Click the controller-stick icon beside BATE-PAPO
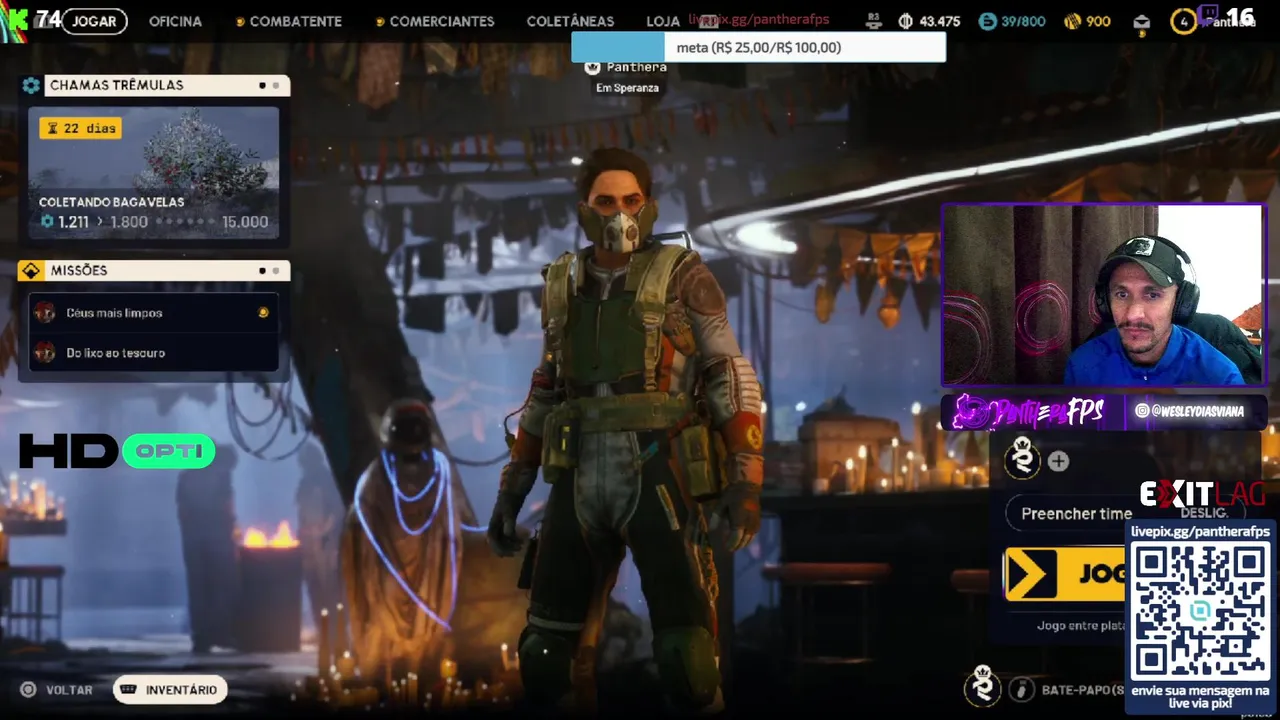 [1021, 690]
